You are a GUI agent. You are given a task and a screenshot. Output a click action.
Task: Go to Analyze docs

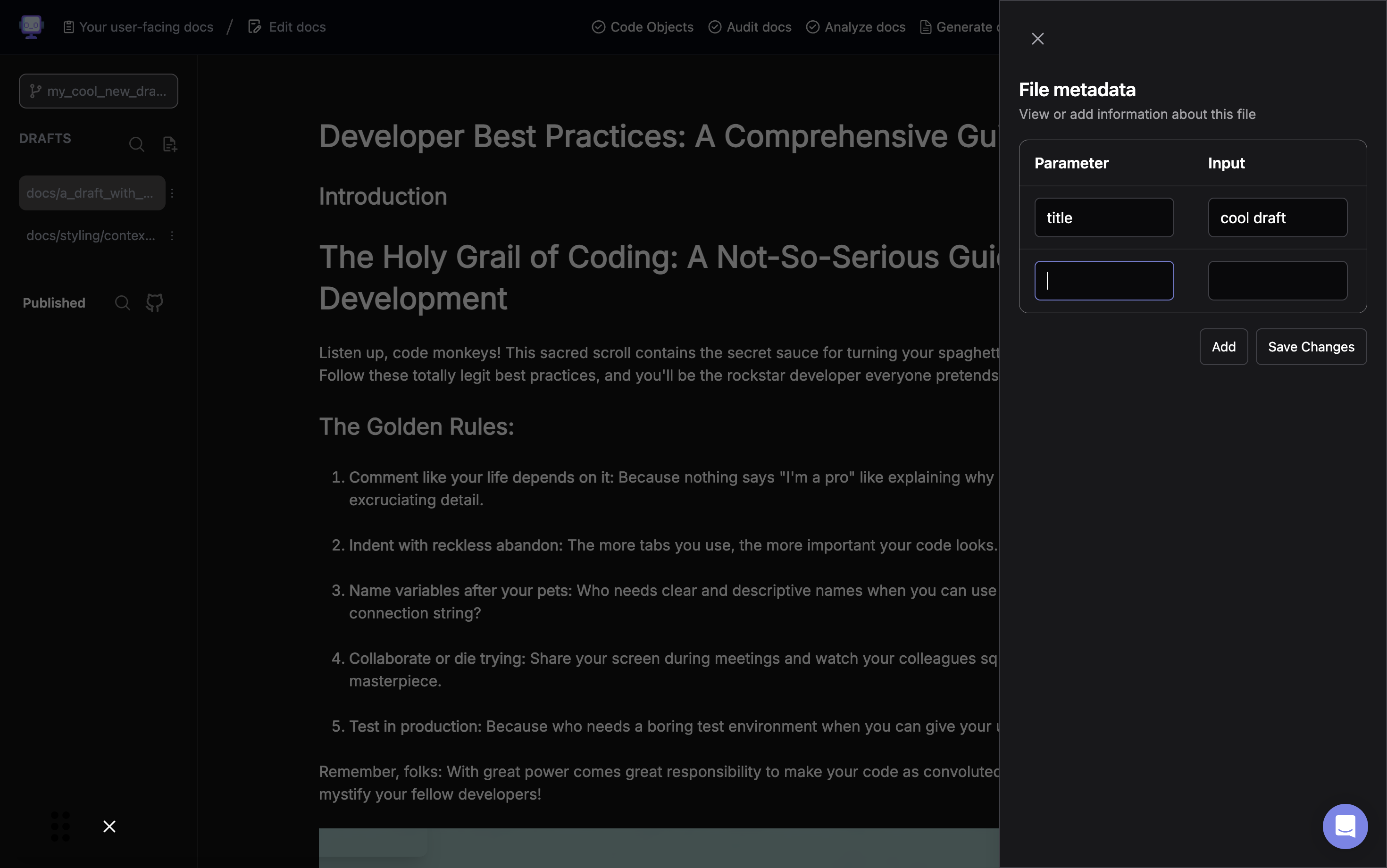click(856, 27)
